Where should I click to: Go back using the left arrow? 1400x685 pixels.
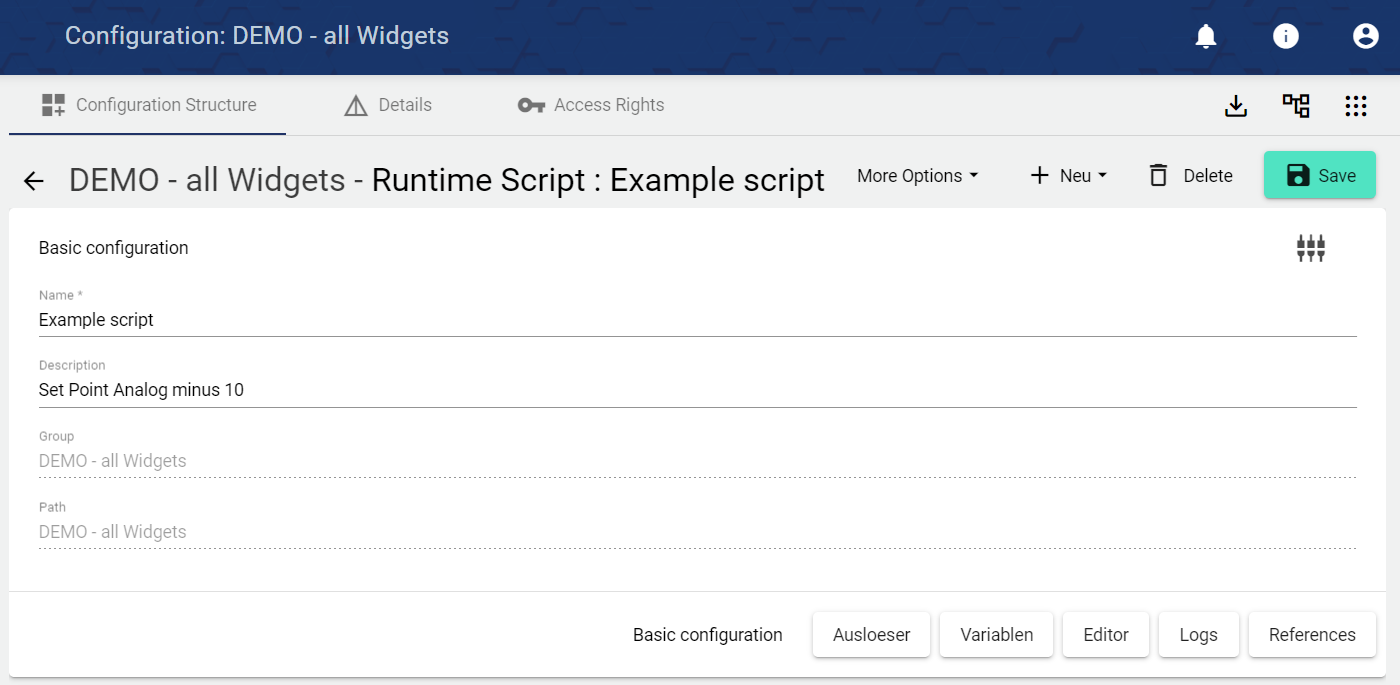click(x=34, y=181)
